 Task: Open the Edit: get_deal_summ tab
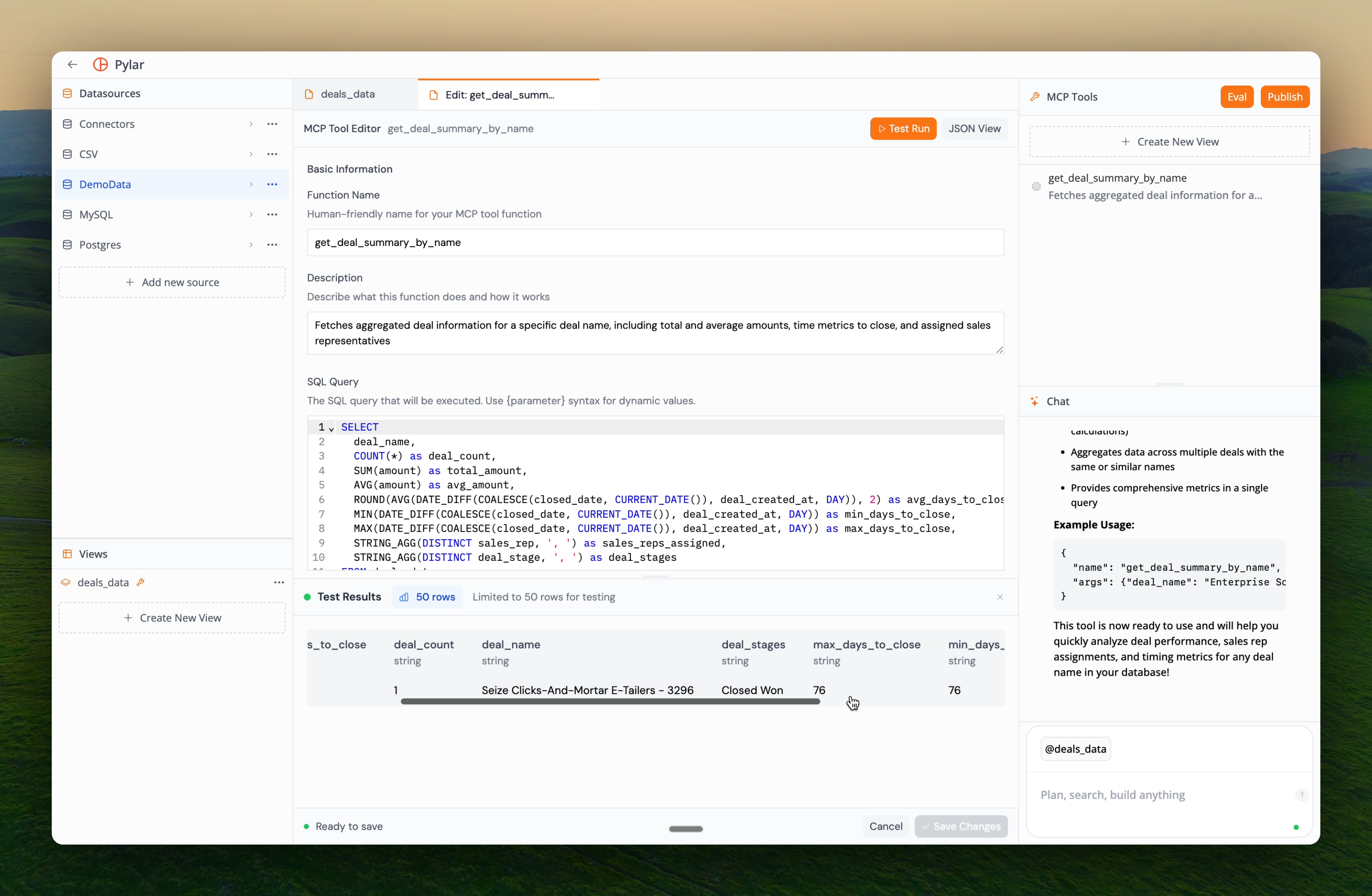pos(499,95)
